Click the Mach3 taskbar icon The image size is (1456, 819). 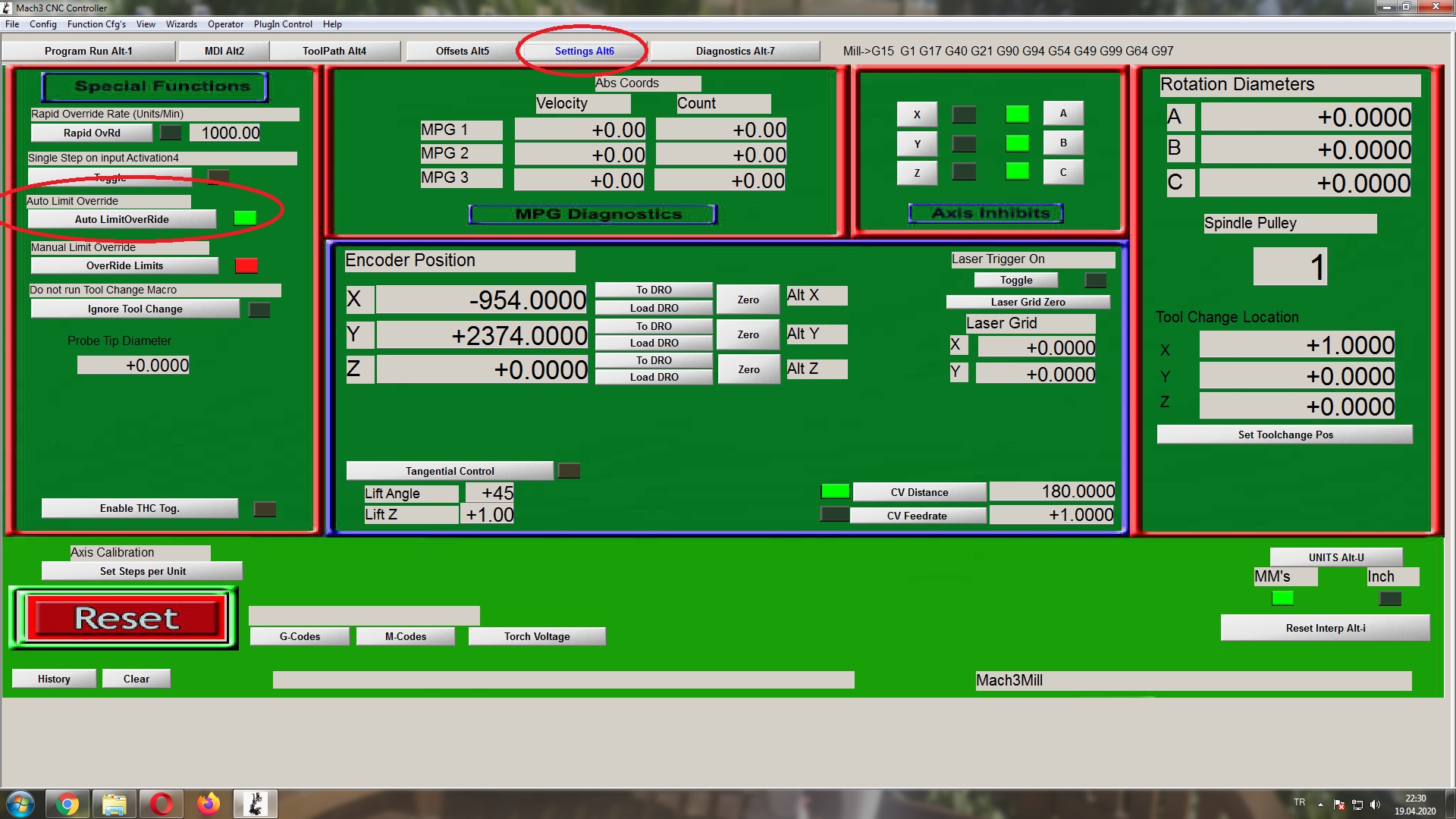tap(256, 804)
